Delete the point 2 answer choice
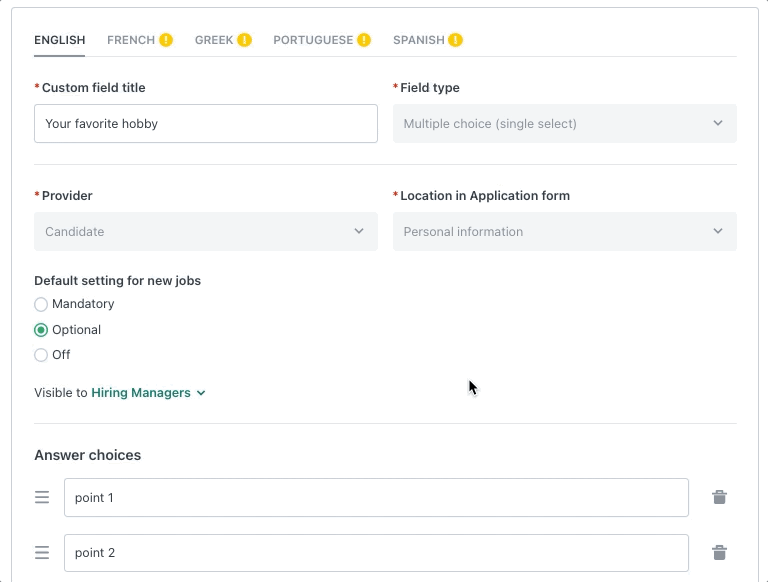 tap(719, 552)
